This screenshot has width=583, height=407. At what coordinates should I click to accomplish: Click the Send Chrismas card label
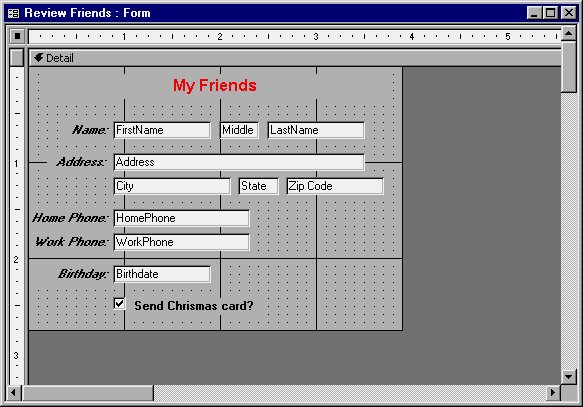tap(194, 306)
